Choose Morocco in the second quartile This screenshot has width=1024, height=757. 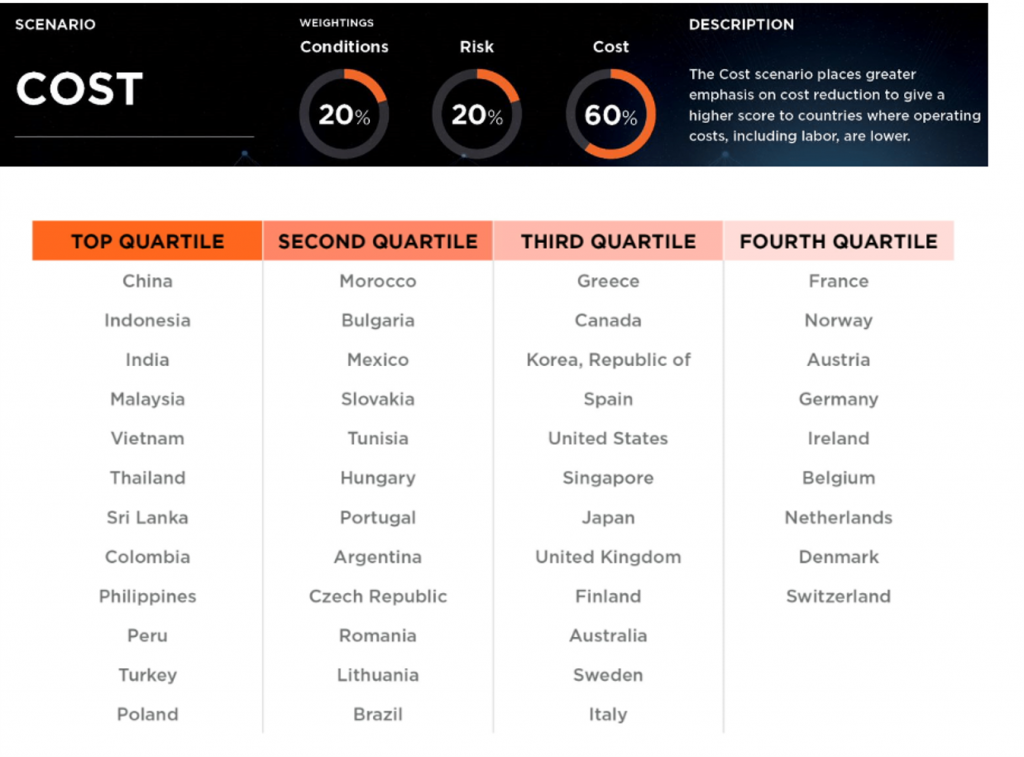pos(378,281)
